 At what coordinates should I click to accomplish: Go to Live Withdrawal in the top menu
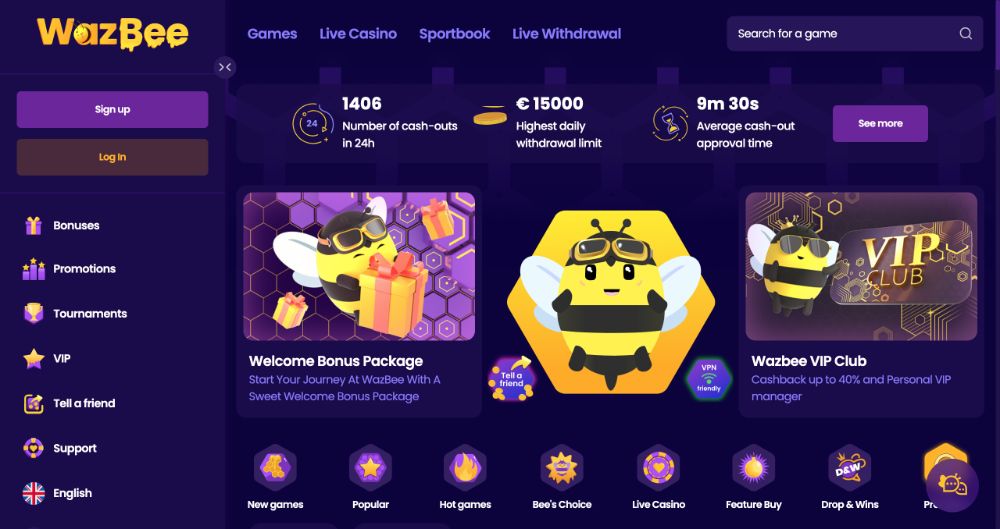pyautogui.click(x=566, y=34)
